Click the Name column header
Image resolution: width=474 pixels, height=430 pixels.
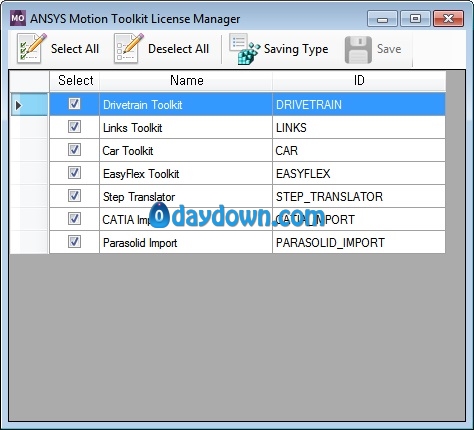186,81
